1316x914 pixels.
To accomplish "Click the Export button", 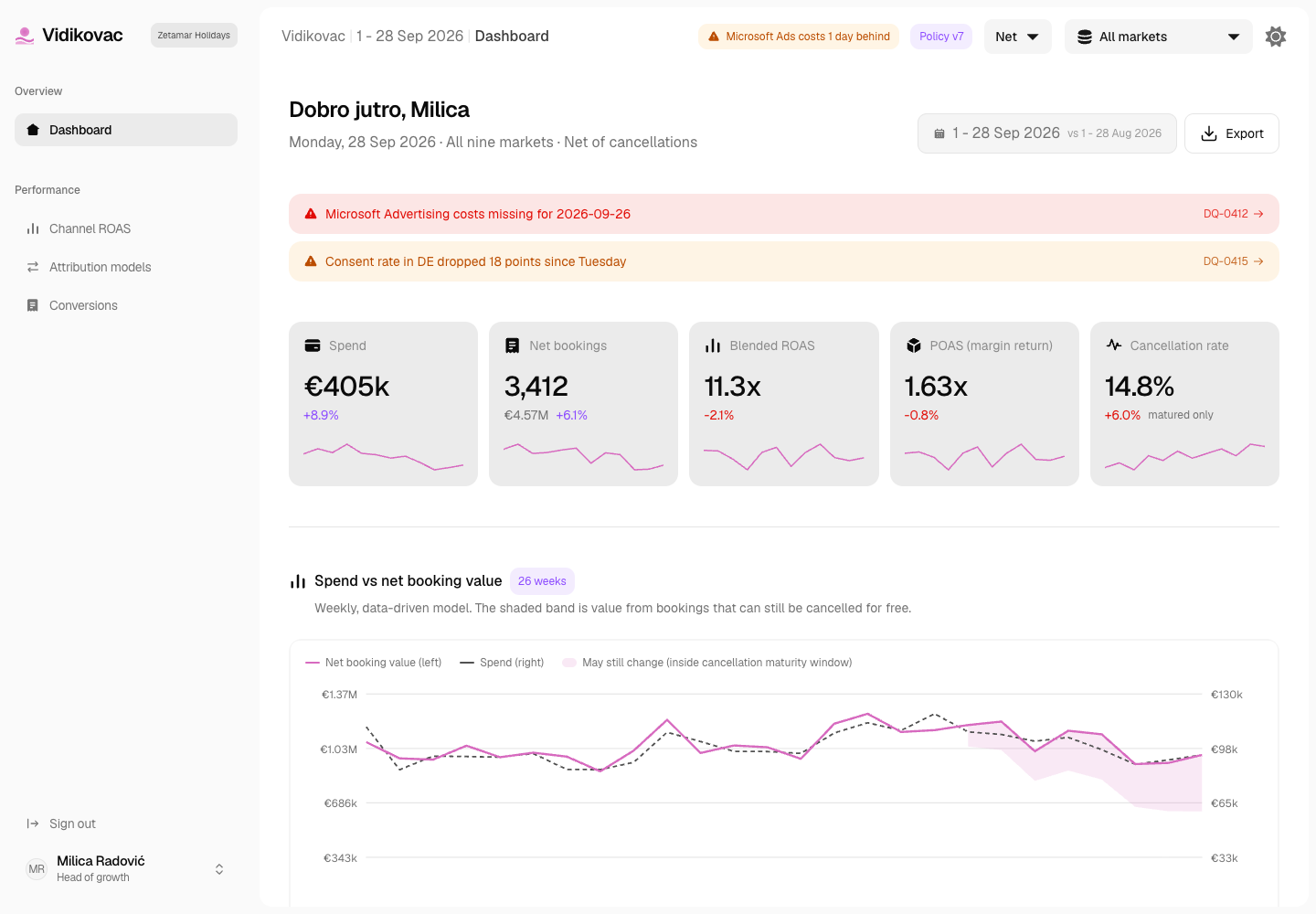I will 1231,133.
